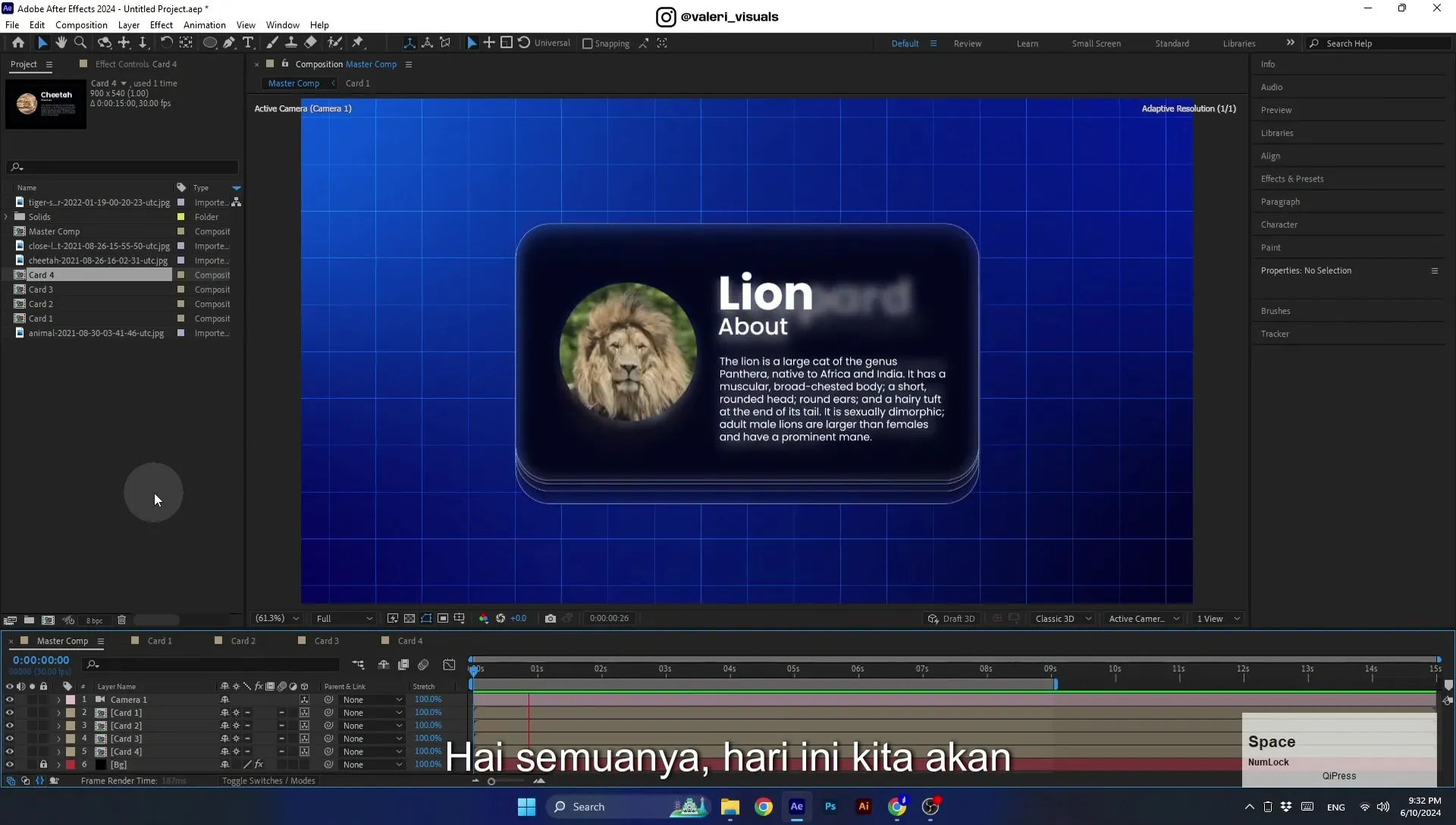Select the Clone Stamp tool
Viewport: 1456px width, 825px height.
(x=290, y=43)
